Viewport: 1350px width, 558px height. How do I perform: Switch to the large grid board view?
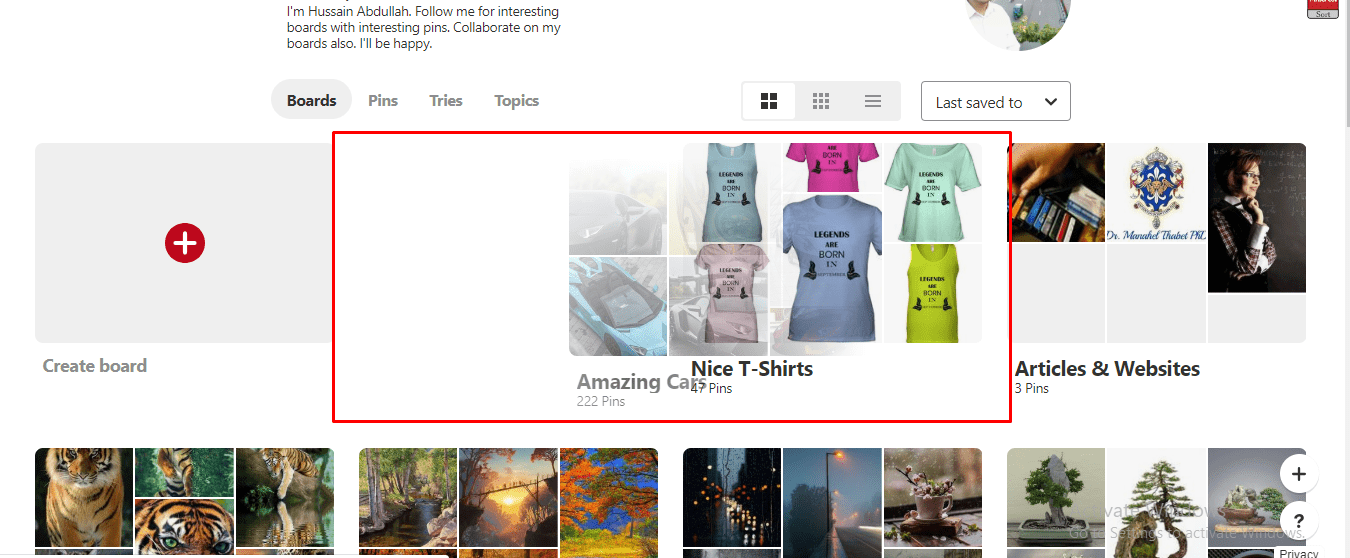tap(769, 101)
